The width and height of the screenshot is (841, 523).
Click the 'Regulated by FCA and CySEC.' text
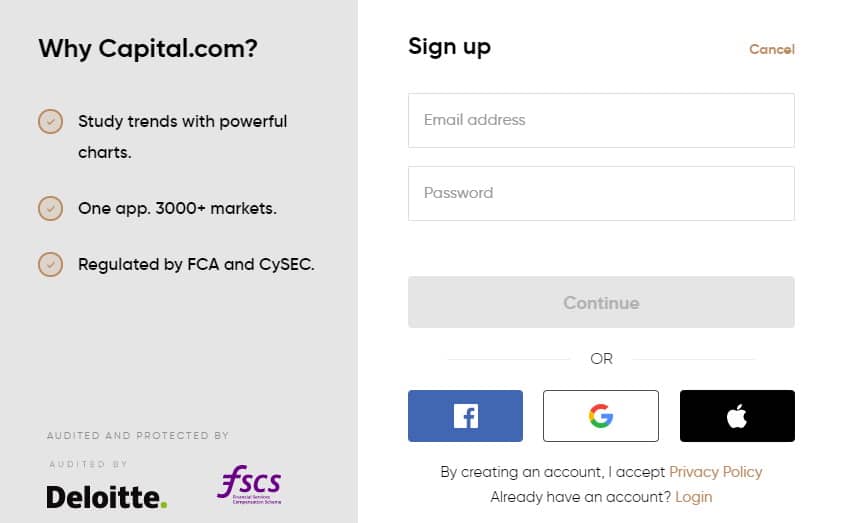(x=196, y=264)
